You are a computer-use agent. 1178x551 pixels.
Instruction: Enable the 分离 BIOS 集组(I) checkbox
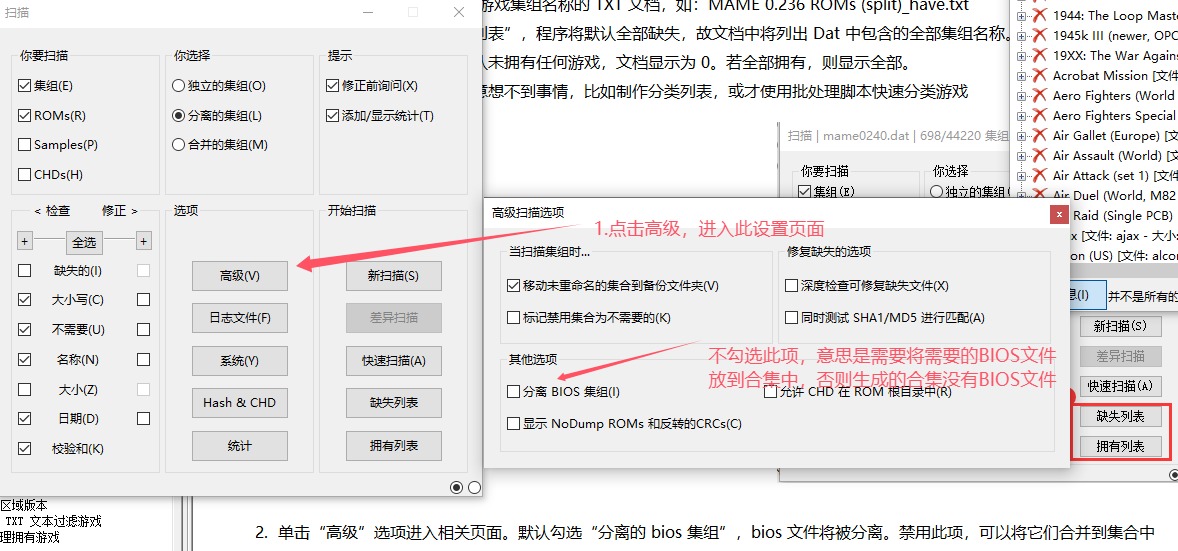(x=514, y=392)
